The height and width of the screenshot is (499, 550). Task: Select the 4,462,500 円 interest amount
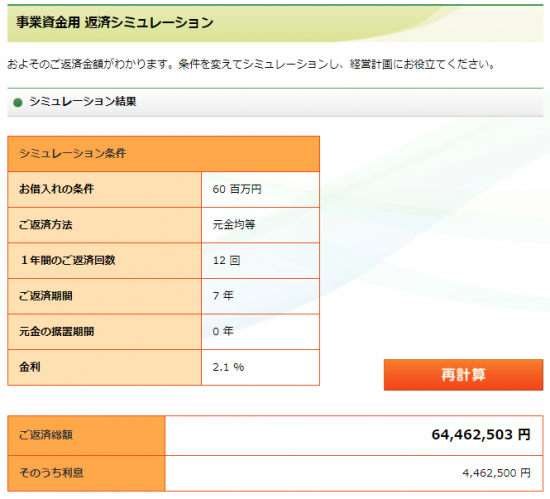point(496,473)
